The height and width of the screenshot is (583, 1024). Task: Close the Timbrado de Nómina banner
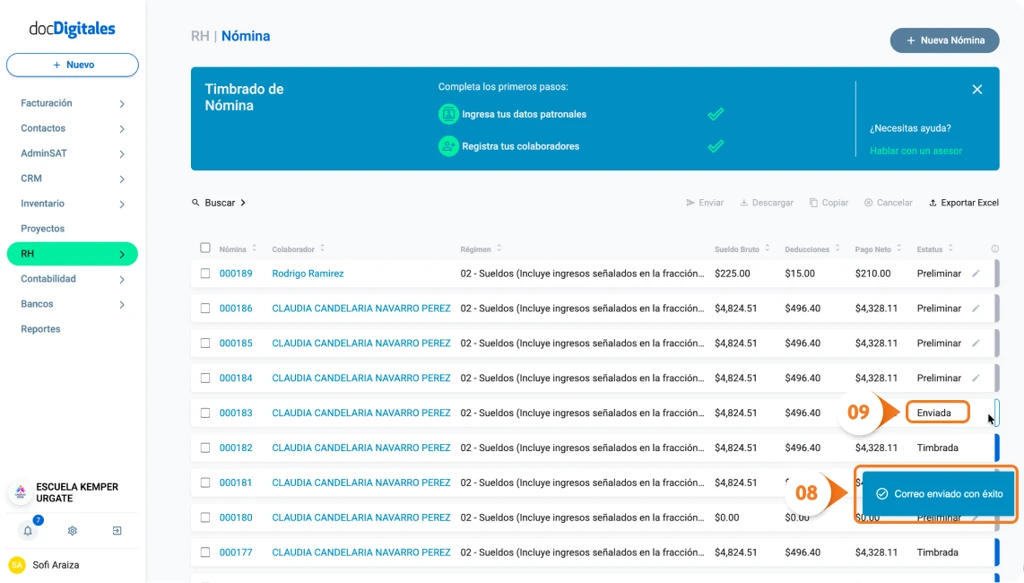tap(977, 89)
